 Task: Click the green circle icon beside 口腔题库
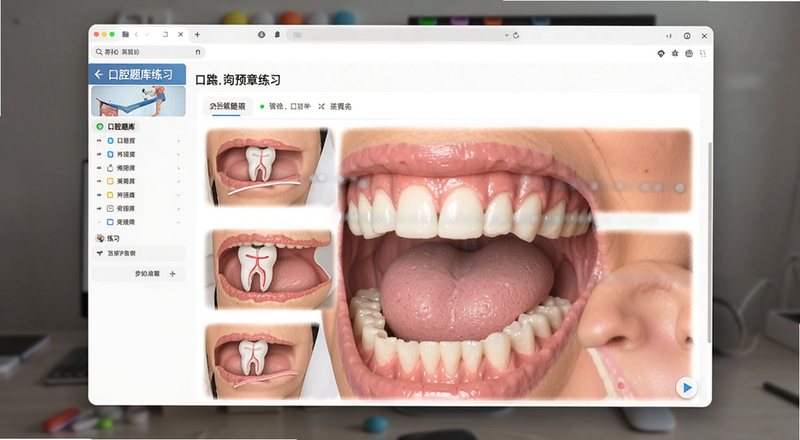(x=100, y=126)
